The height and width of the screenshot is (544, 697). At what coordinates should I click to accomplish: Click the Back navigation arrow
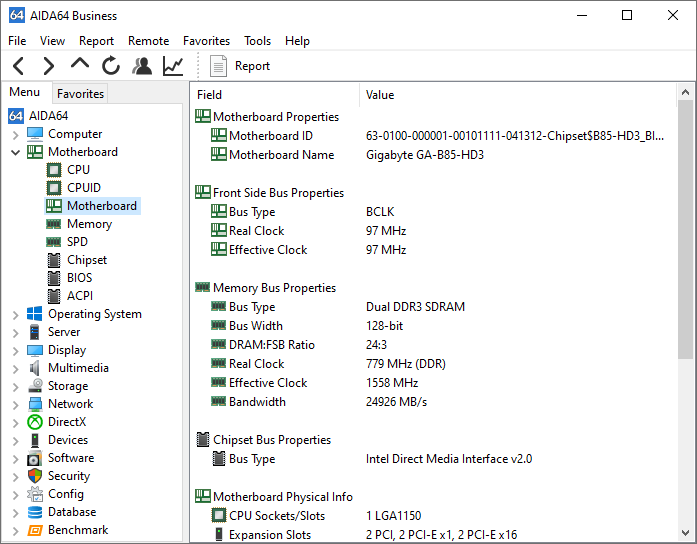pyautogui.click(x=19, y=66)
